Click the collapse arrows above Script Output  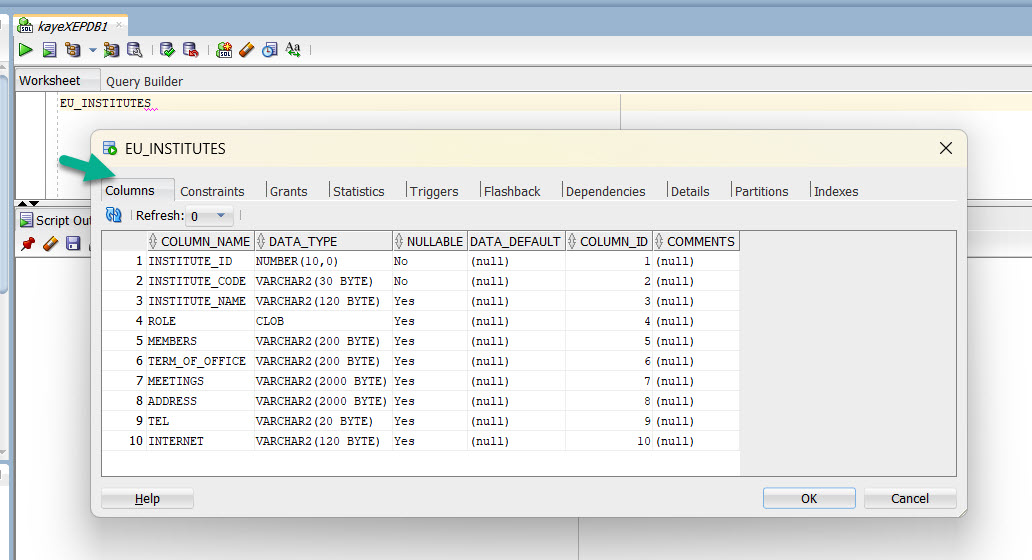tap(28, 203)
